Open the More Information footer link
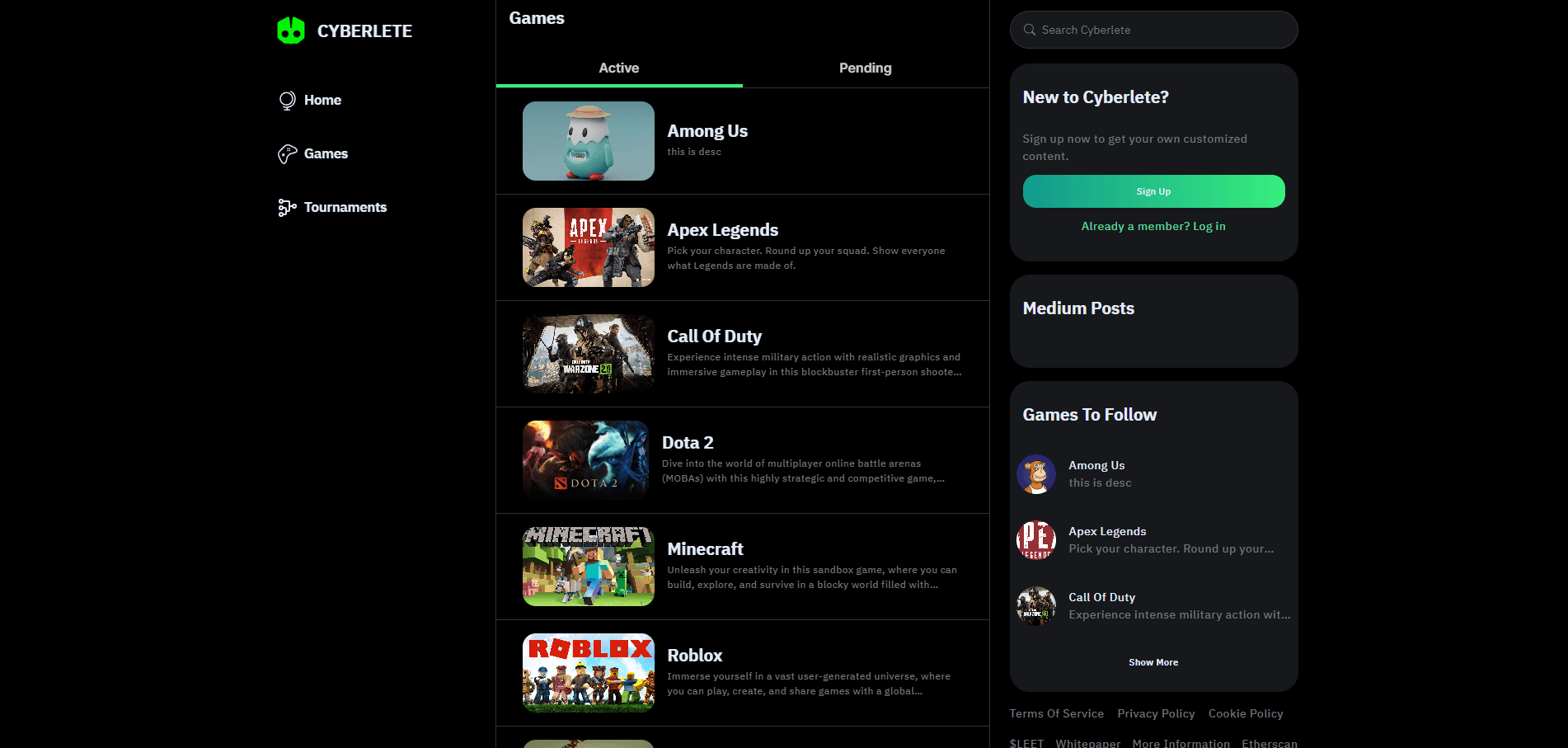Screen dimensions: 1568x748 [1181, 743]
